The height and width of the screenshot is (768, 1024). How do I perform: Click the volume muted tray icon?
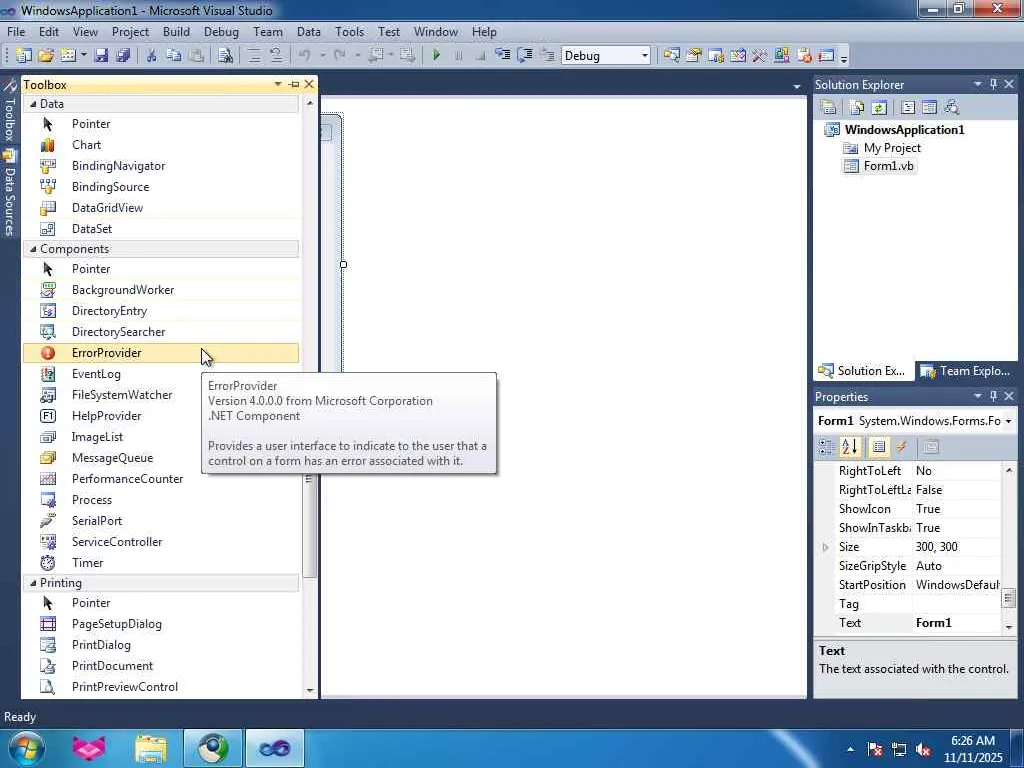pos(923,750)
